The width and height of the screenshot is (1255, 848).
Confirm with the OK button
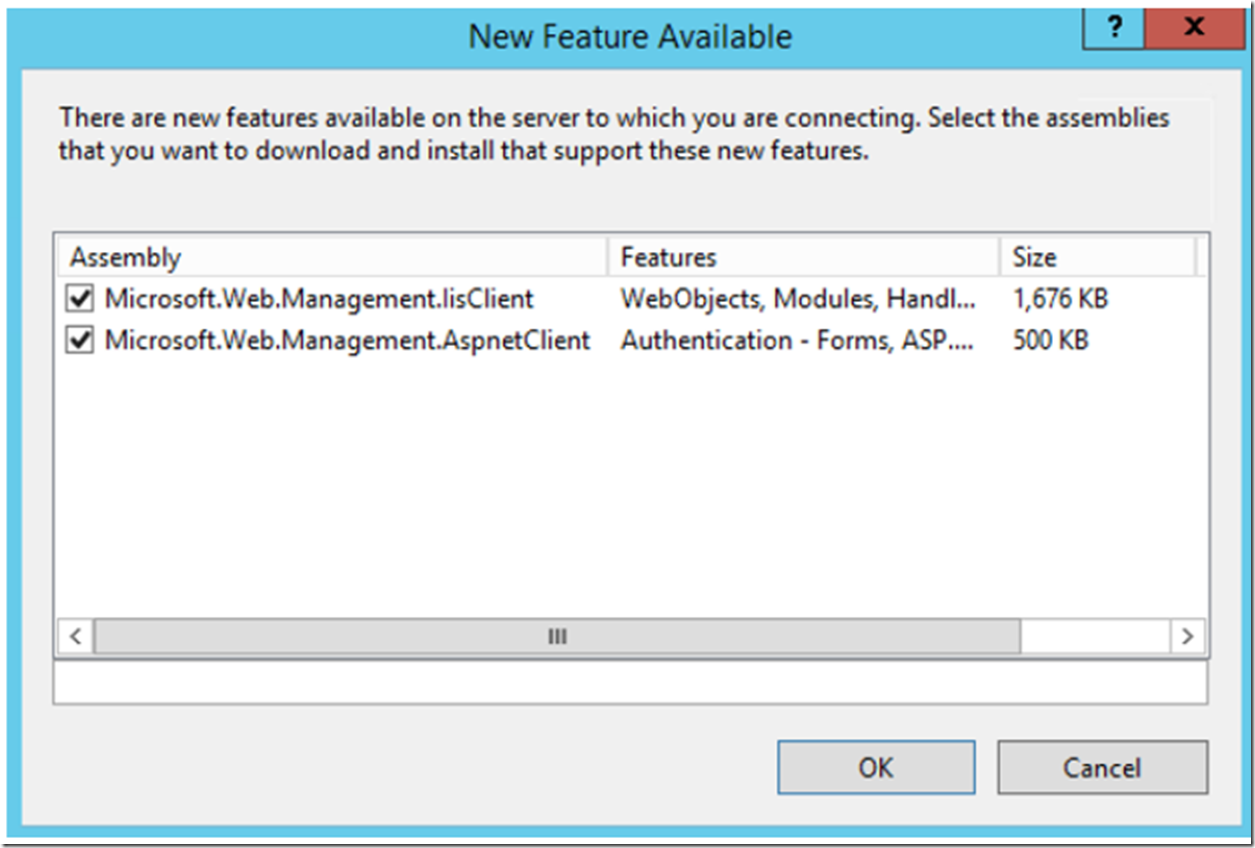[x=876, y=768]
